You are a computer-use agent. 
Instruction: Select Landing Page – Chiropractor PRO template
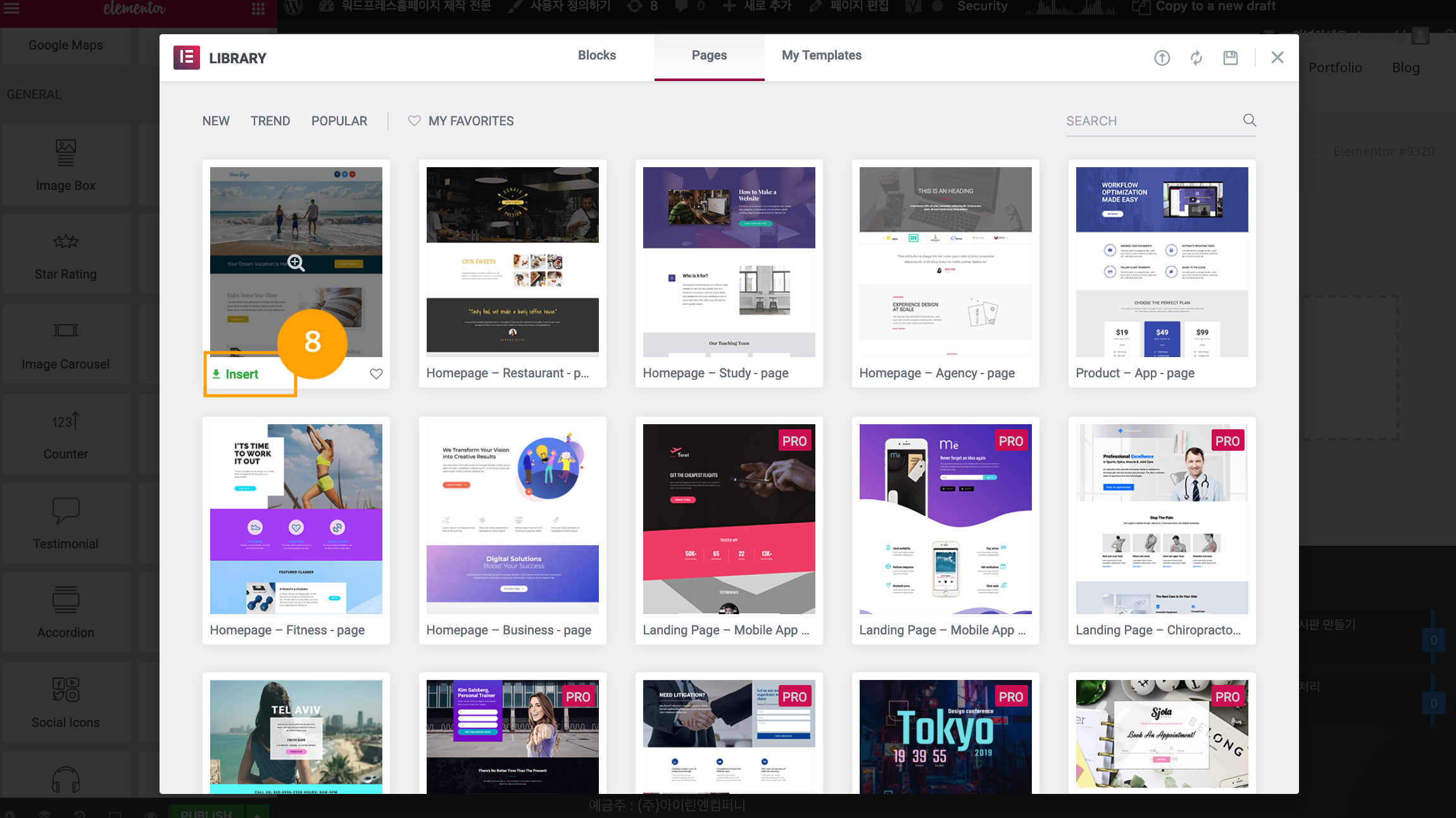click(x=1162, y=519)
